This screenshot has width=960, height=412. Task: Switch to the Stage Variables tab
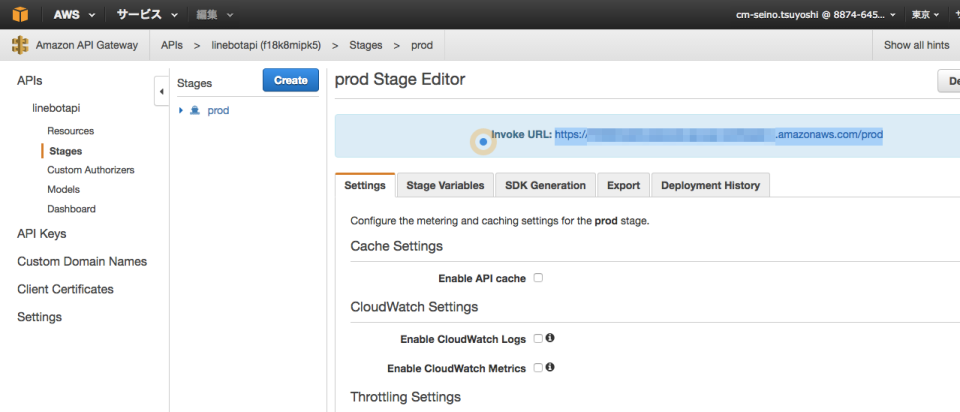coord(445,185)
